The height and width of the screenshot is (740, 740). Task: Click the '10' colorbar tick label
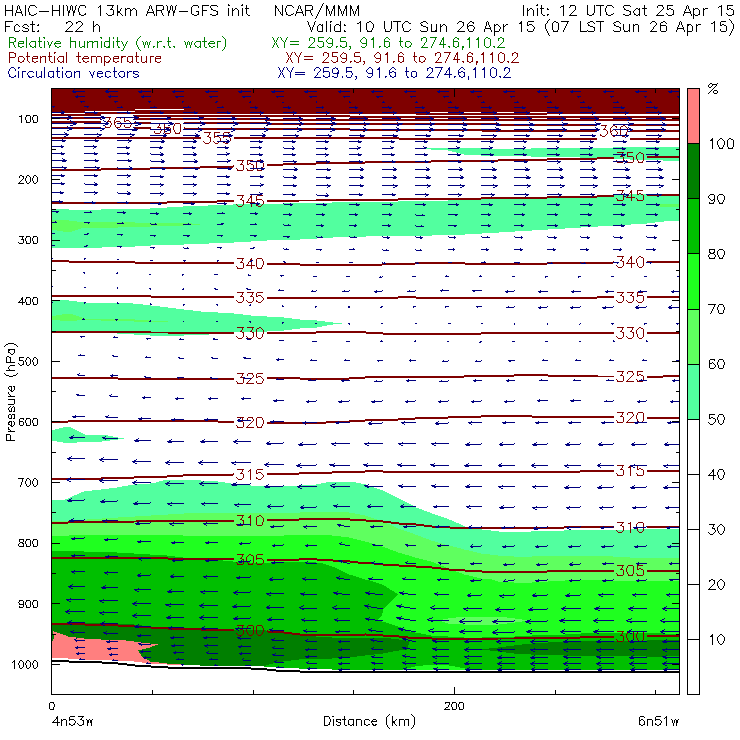(x=716, y=639)
